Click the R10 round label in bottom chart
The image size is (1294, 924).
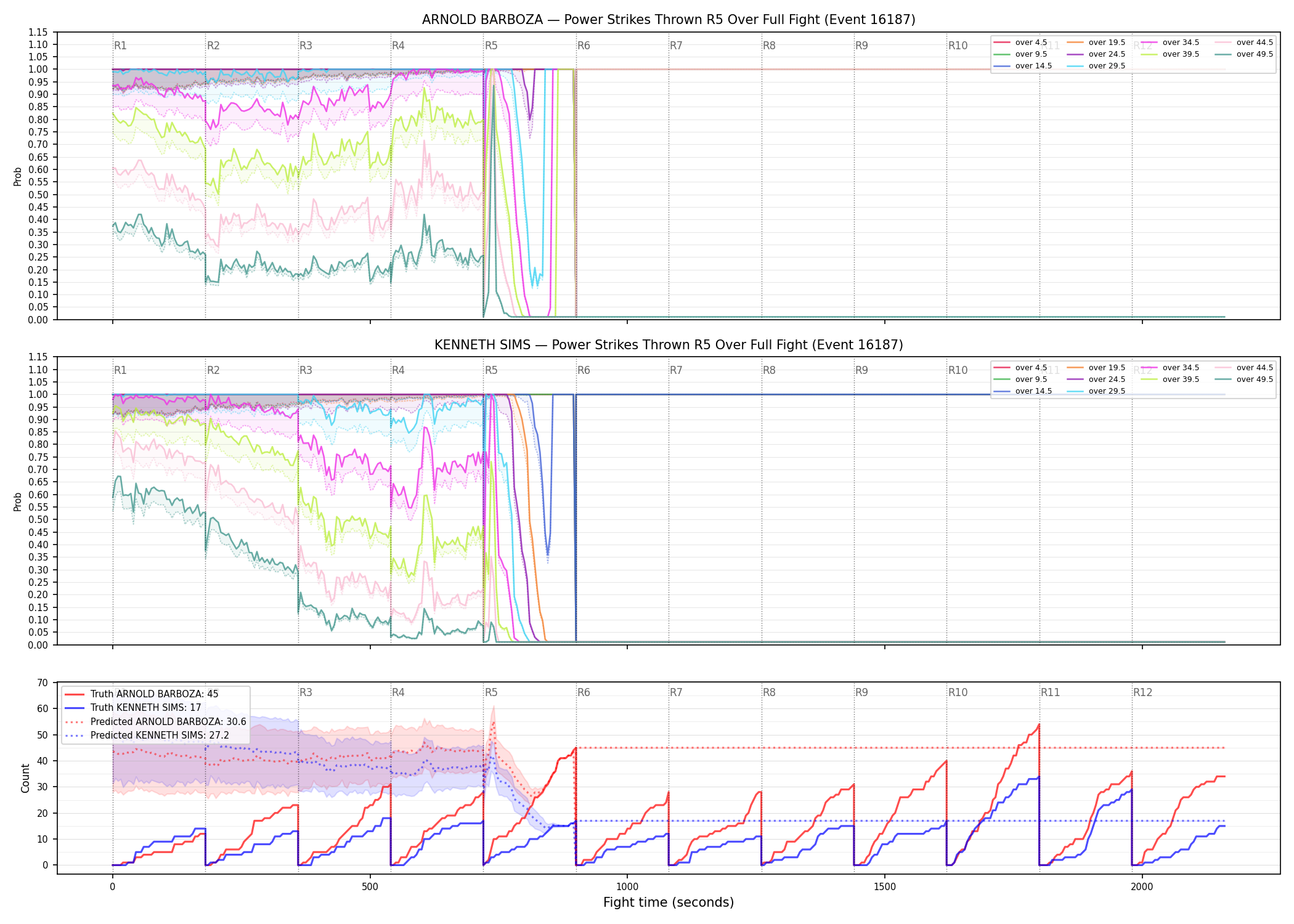pos(958,692)
